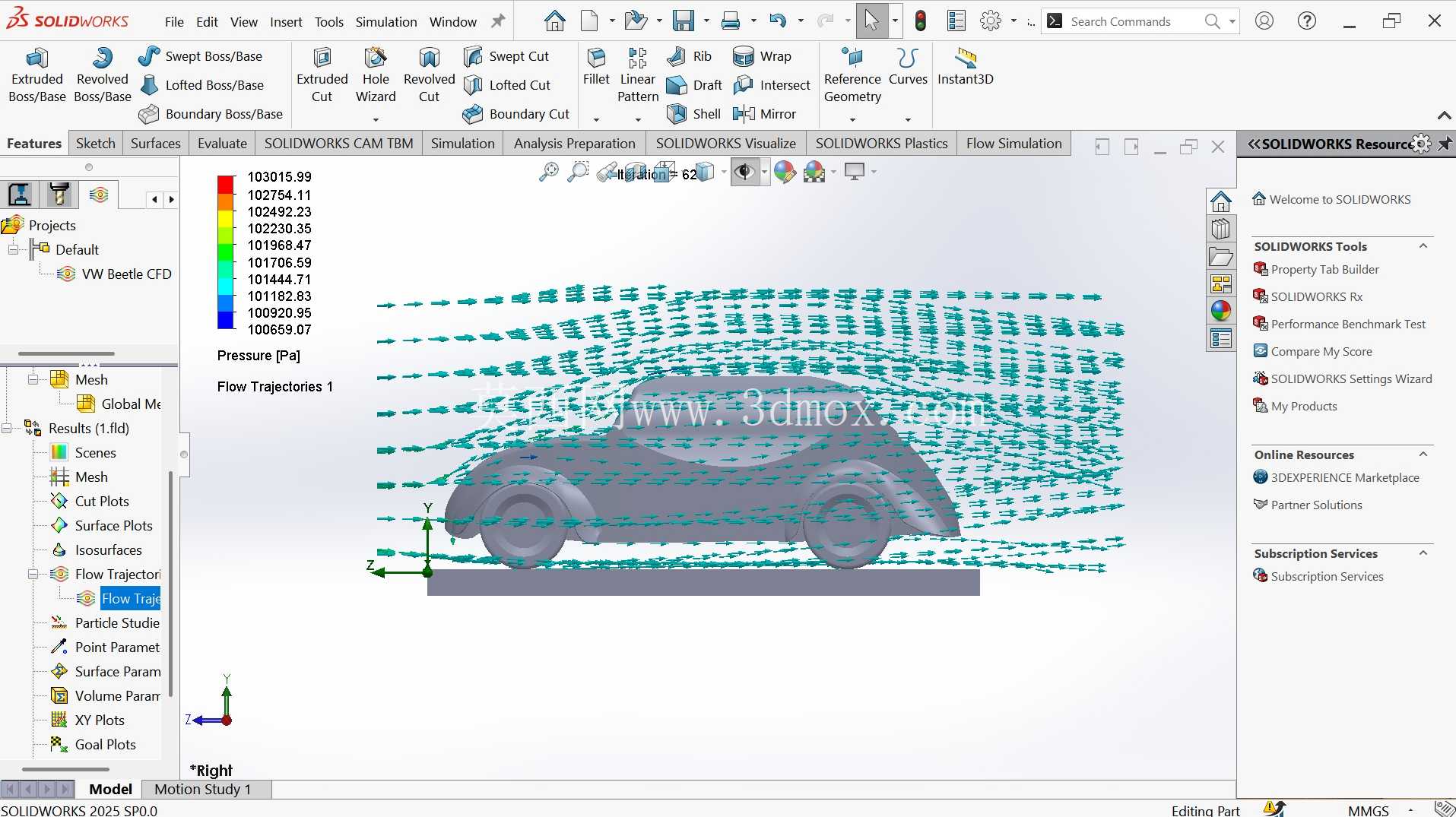Open the Partner Solutions link
Viewport: 1456px width, 817px height.
[1316, 505]
